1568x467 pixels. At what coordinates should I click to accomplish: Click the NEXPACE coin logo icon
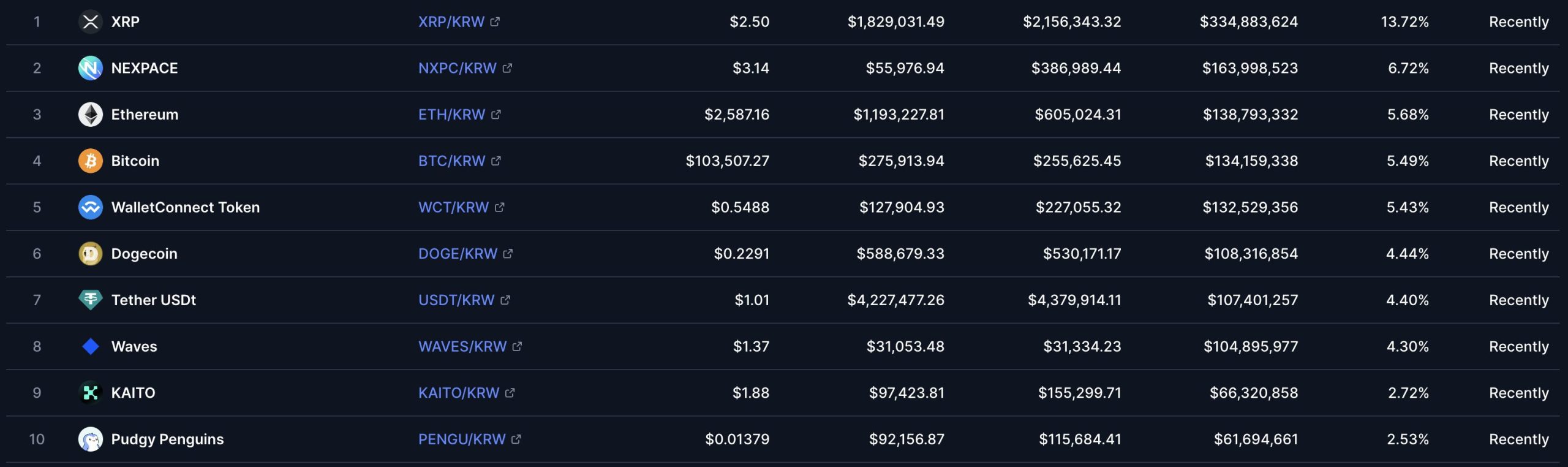(x=90, y=68)
